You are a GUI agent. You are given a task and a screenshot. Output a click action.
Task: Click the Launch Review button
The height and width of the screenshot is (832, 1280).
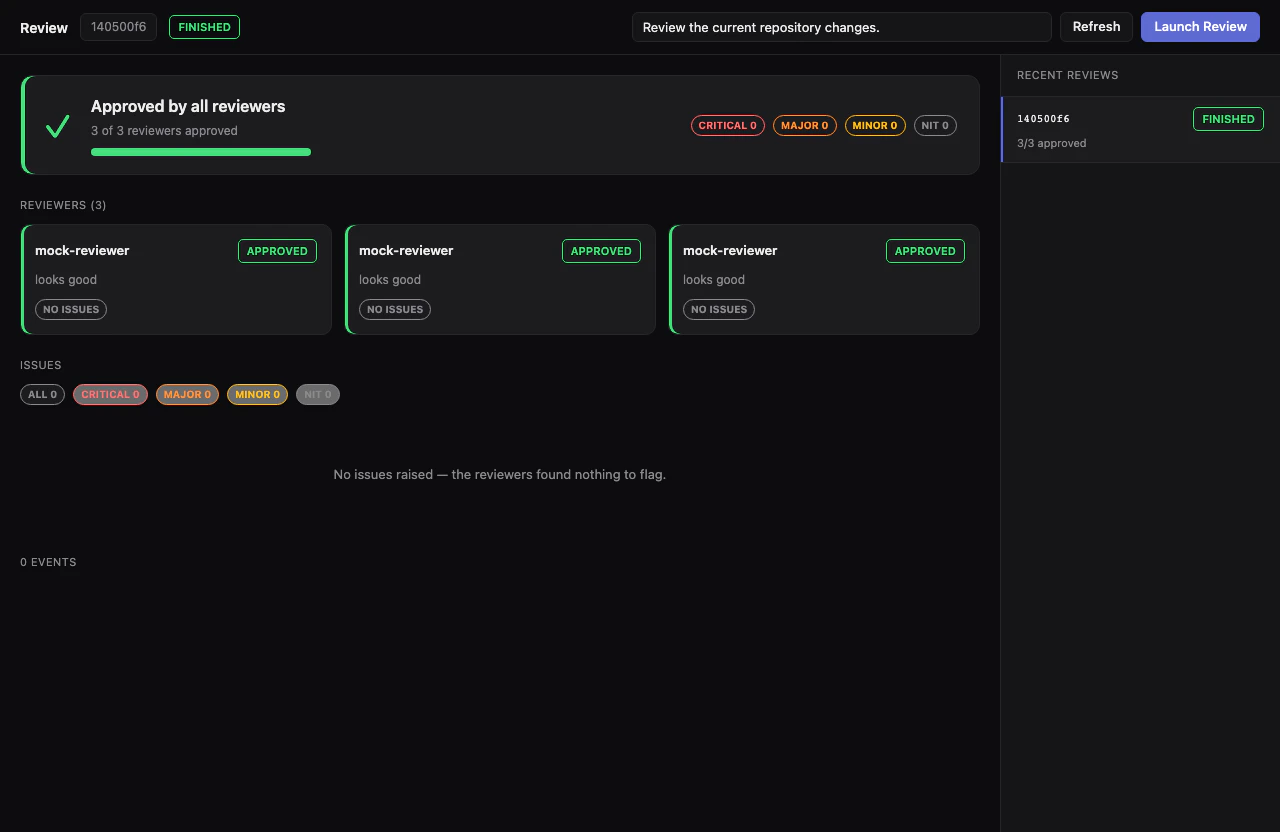click(x=1200, y=27)
